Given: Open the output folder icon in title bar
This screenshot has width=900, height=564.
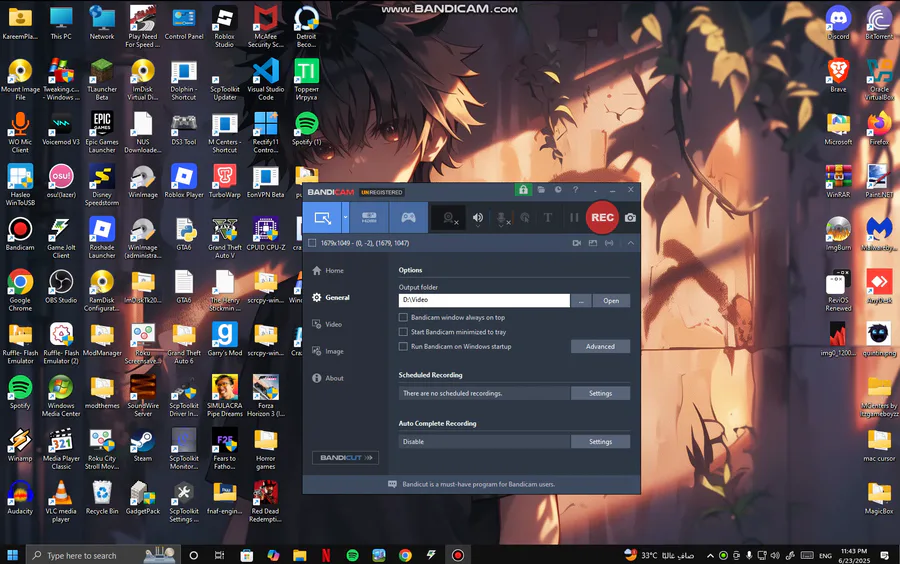Looking at the screenshot, I should click(x=541, y=189).
